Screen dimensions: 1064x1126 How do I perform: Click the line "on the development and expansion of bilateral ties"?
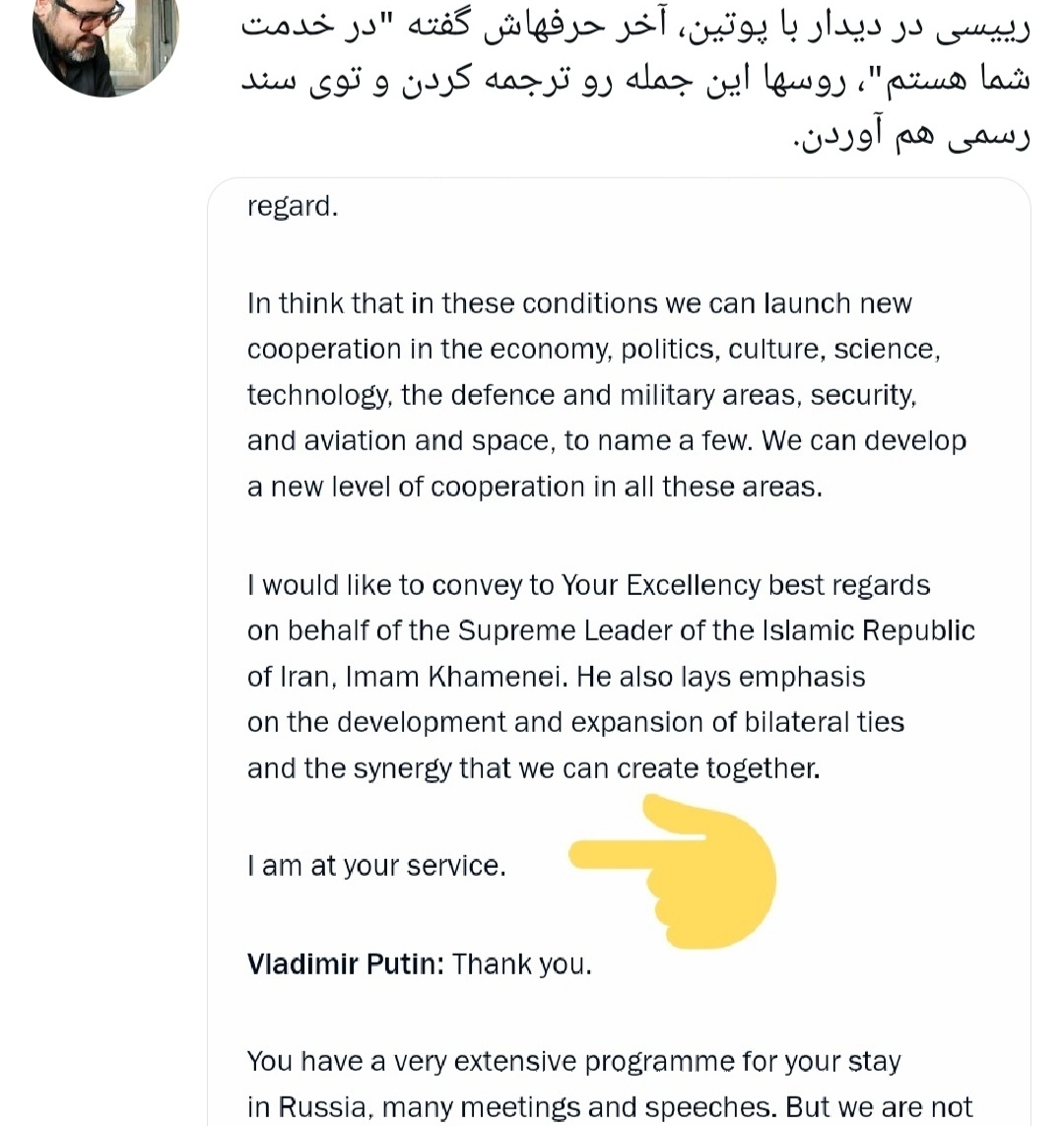575,722
